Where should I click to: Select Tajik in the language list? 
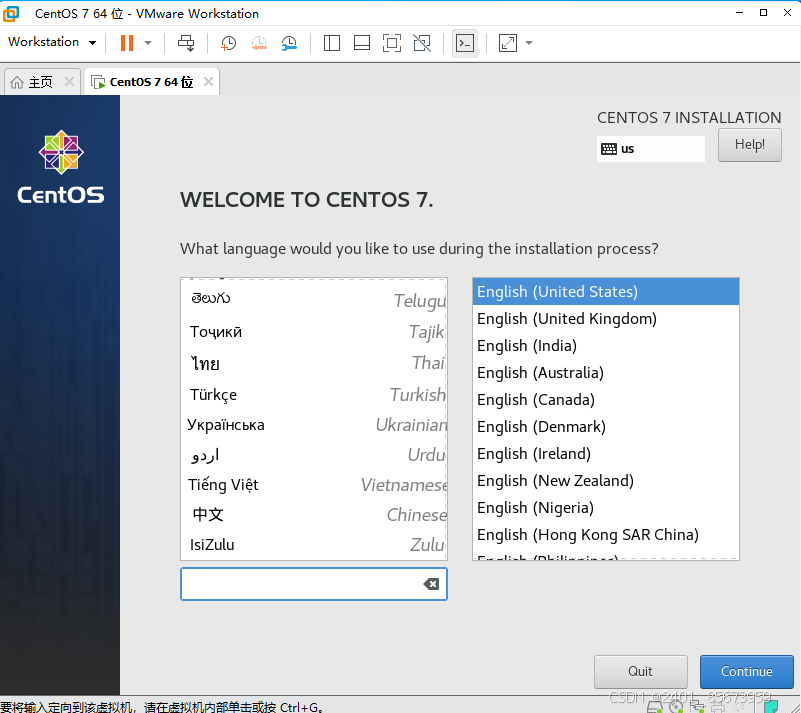pyautogui.click(x=314, y=332)
